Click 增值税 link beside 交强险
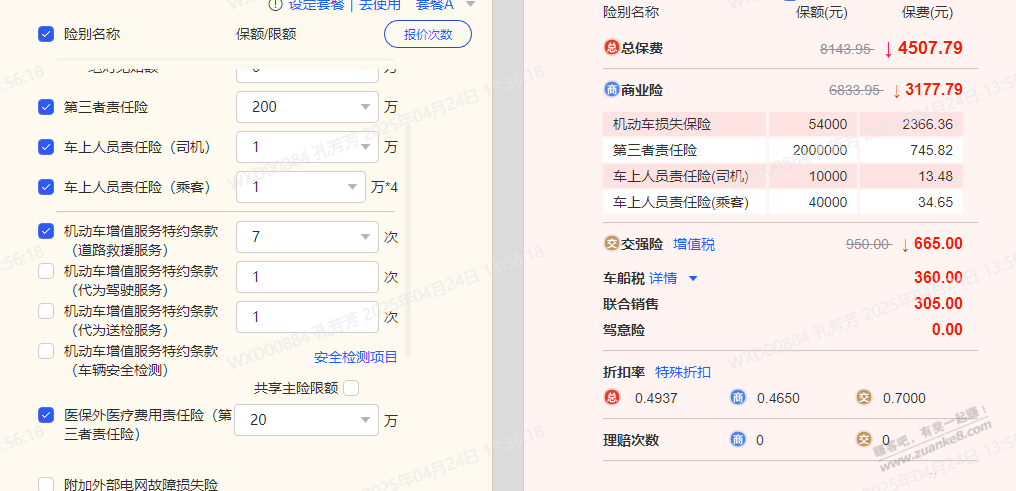The image size is (1016, 491). click(694, 244)
